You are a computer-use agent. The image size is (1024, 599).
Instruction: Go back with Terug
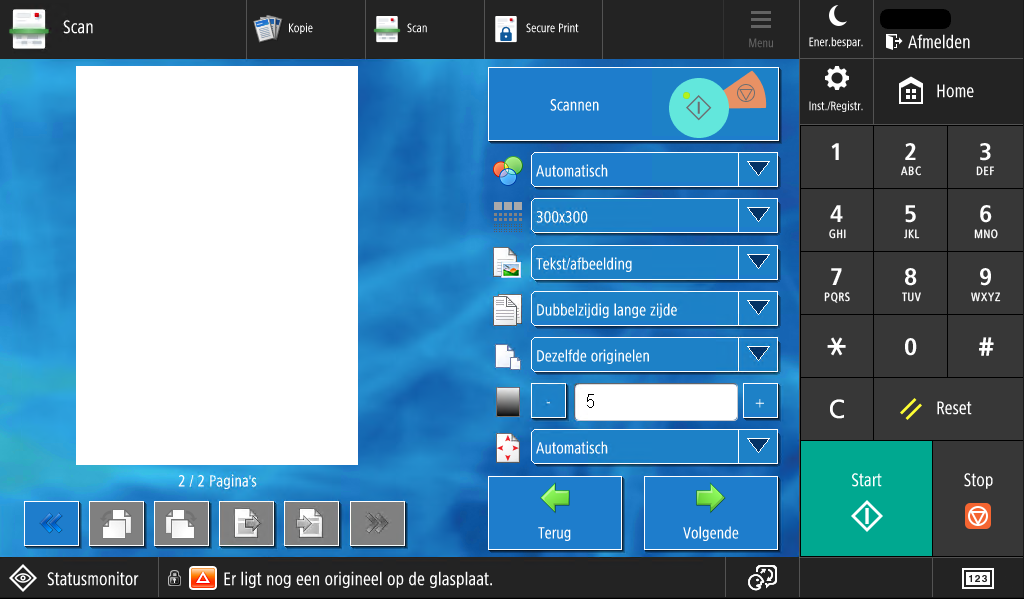point(554,513)
